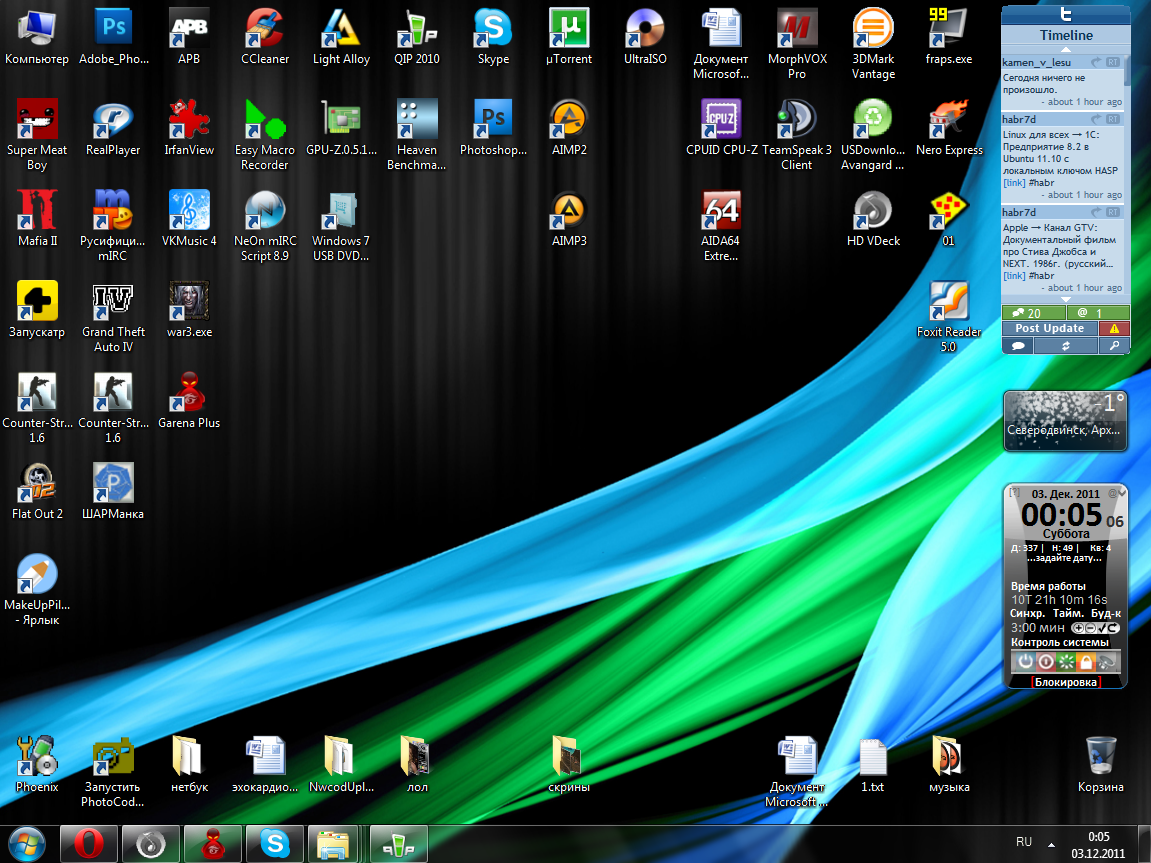Click the warning triangle in Twitter gadget
Screen dimensions: 1151x863
tap(1114, 329)
